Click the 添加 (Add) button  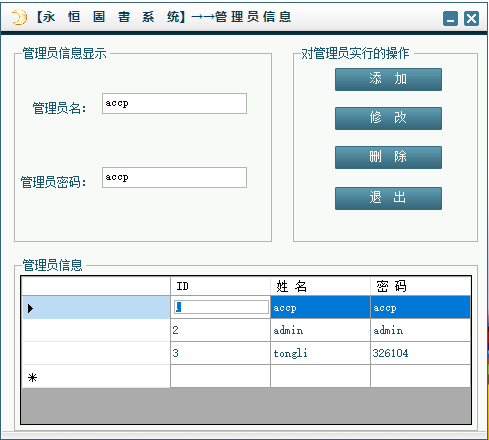(388, 79)
